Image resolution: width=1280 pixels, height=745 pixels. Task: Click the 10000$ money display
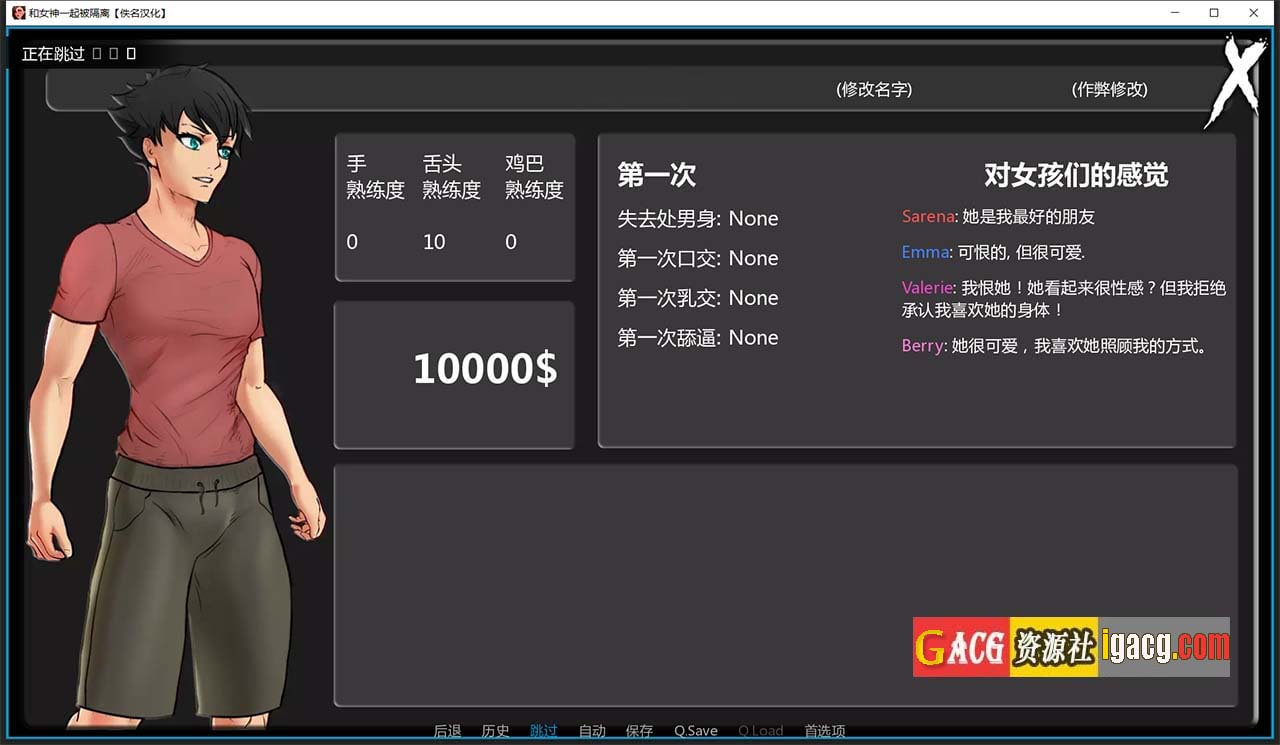click(x=485, y=369)
